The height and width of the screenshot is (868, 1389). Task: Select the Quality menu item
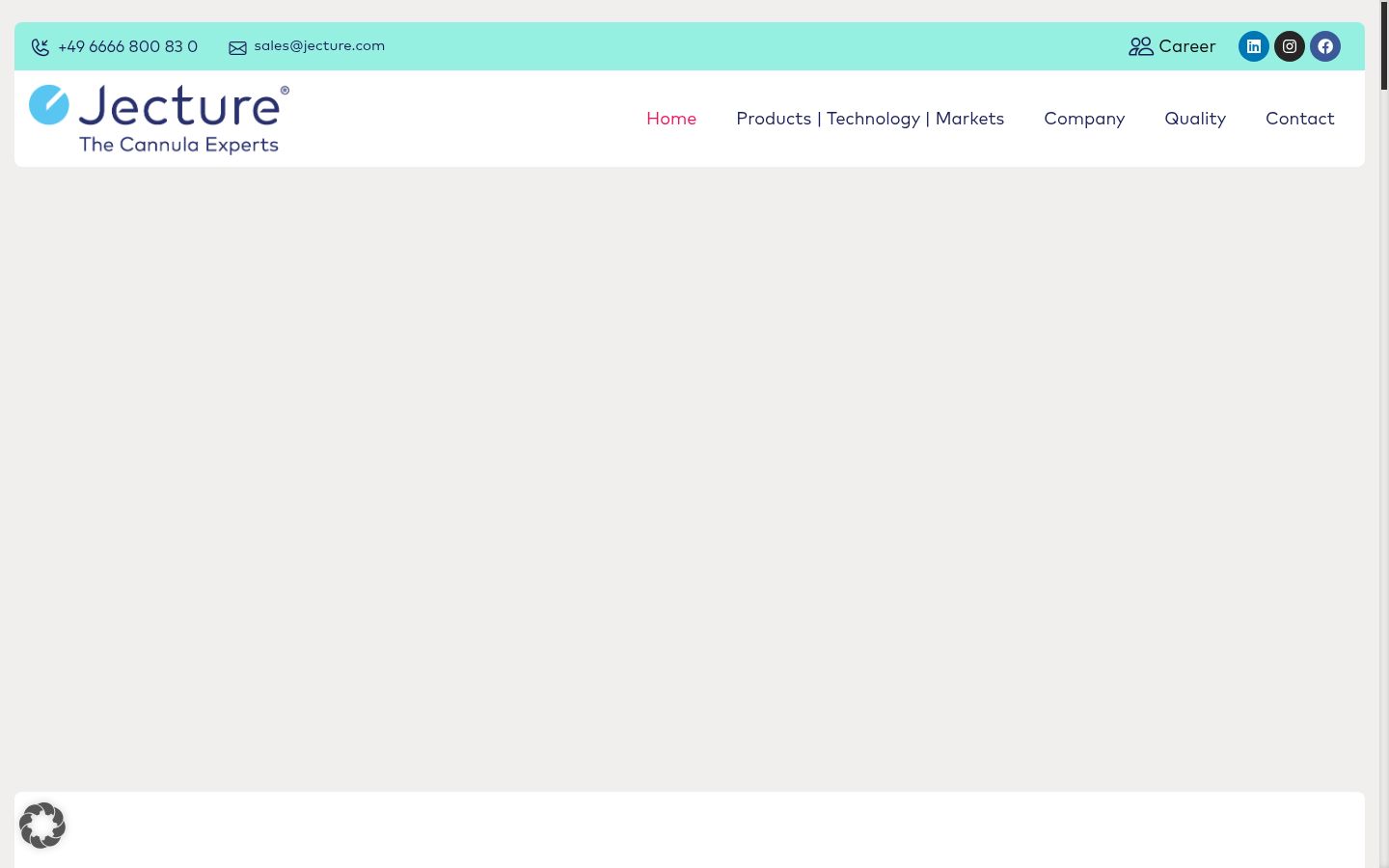tap(1195, 119)
